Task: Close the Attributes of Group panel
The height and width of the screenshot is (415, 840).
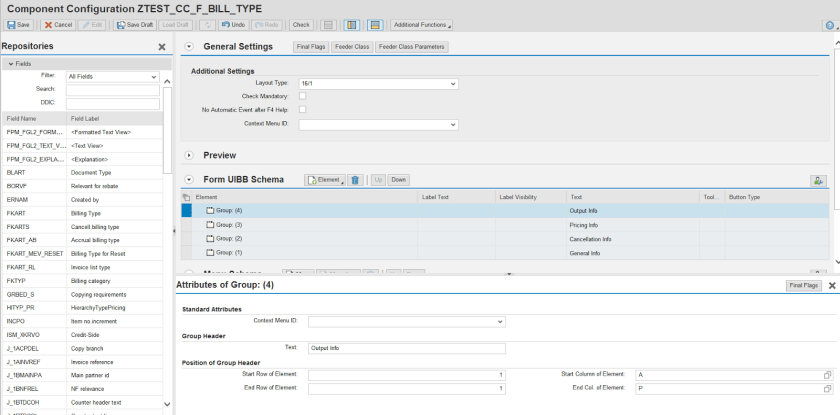Action: click(x=832, y=286)
